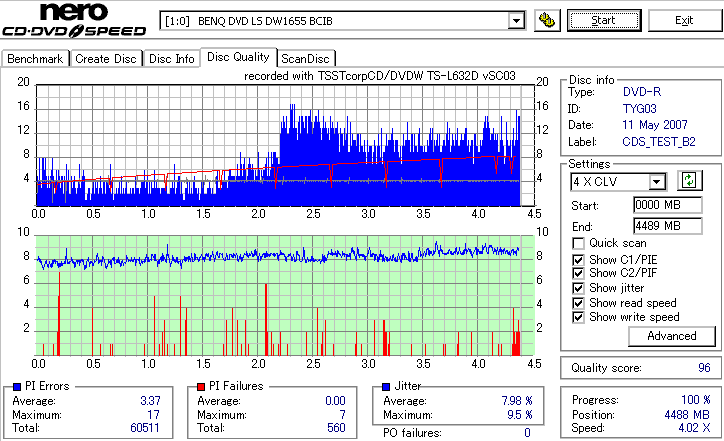Click the recorded with TSSTcorp text
Screen dimensions: 724x441
pyautogui.click(x=380, y=76)
